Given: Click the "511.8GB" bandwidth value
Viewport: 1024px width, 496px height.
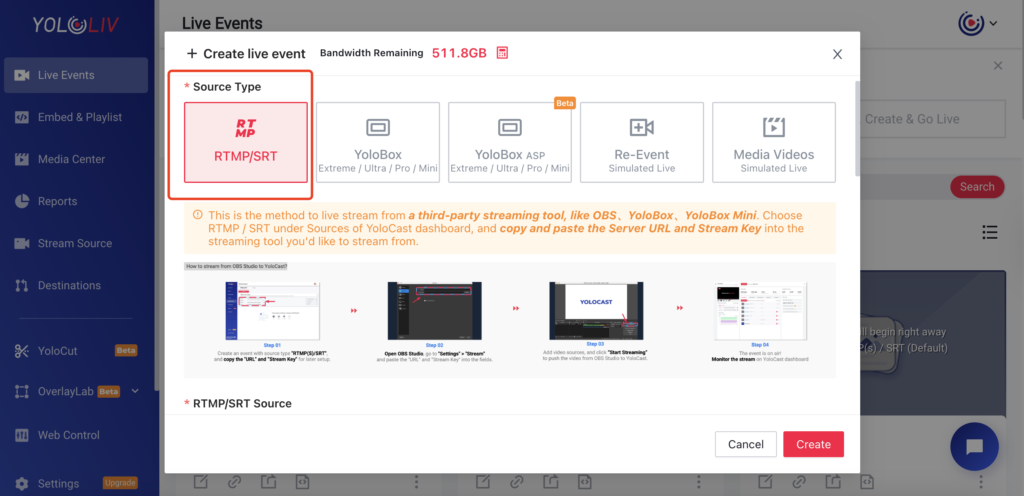Looking at the screenshot, I should (460, 54).
